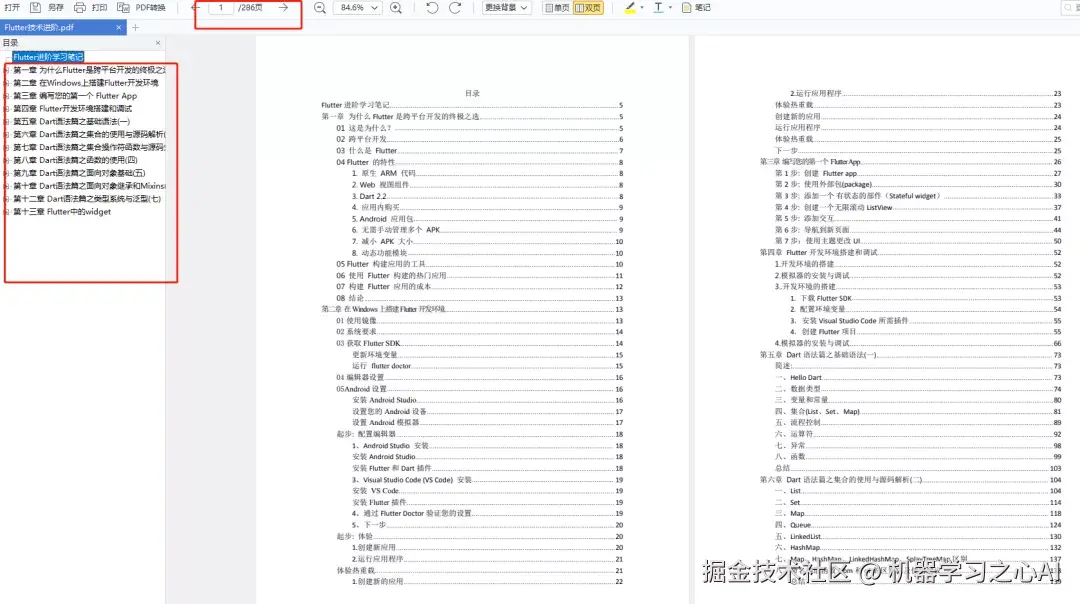The image size is (1080, 604).
Task: Apply the yellow highlighter tool
Action: coord(628,8)
